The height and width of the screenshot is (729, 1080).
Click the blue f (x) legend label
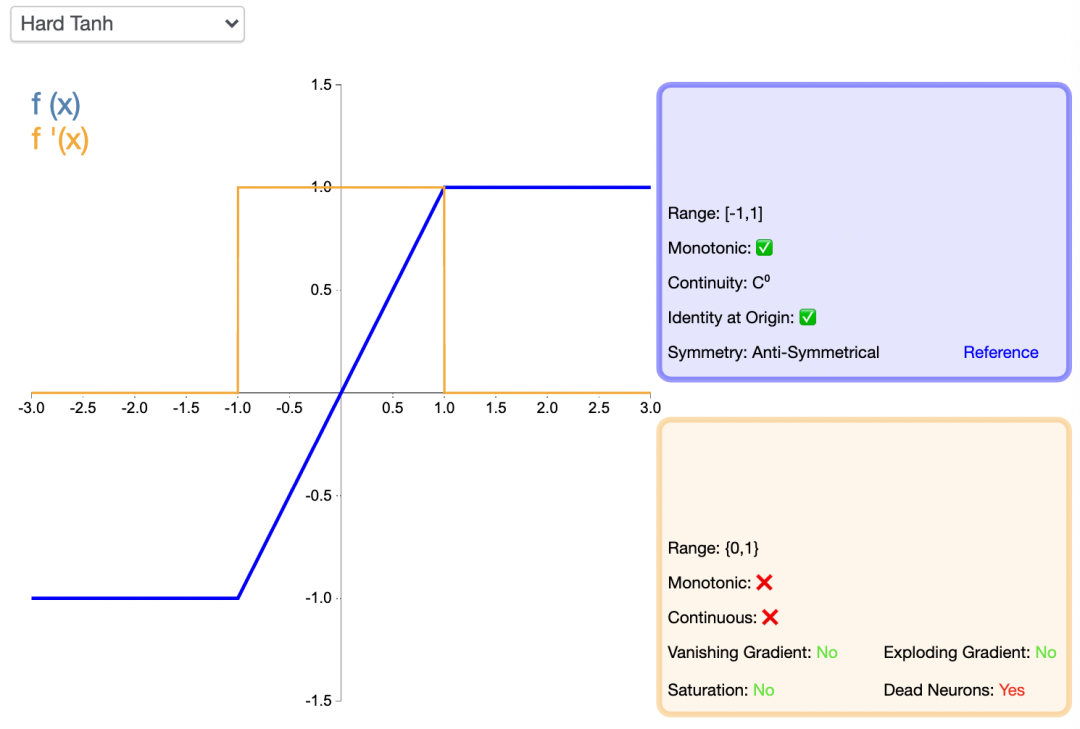[56, 104]
